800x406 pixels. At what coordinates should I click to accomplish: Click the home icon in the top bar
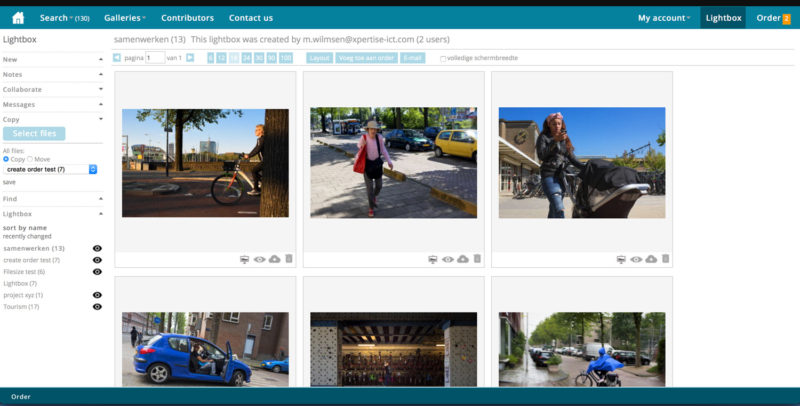tap(18, 18)
